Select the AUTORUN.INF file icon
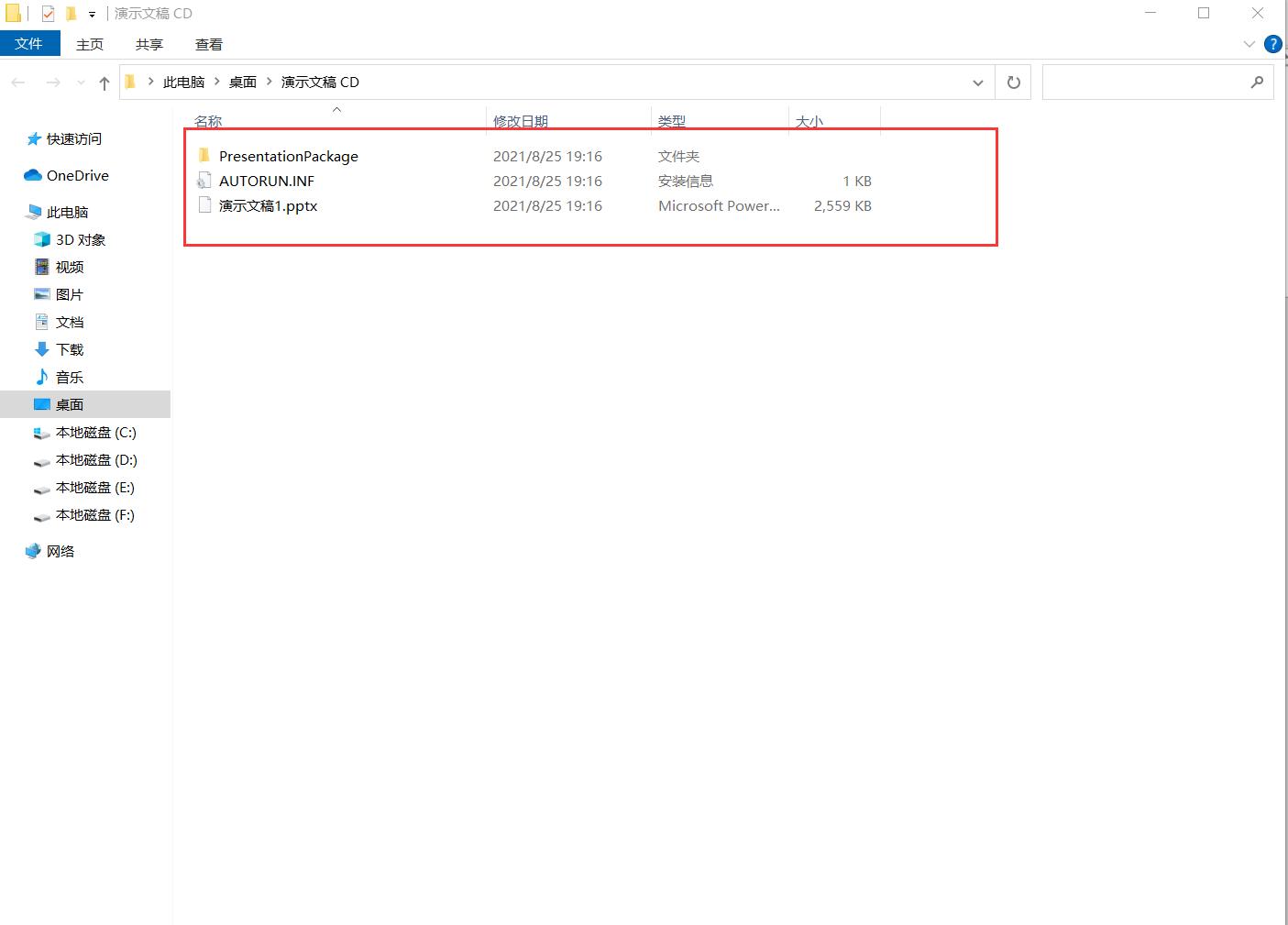The image size is (1288, 925). click(204, 181)
